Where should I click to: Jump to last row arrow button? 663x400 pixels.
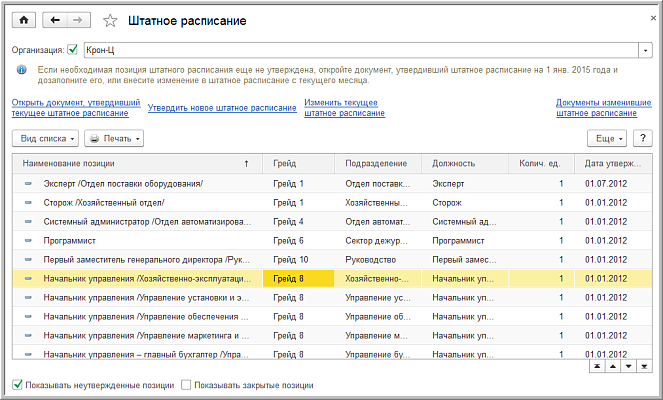pos(645,367)
